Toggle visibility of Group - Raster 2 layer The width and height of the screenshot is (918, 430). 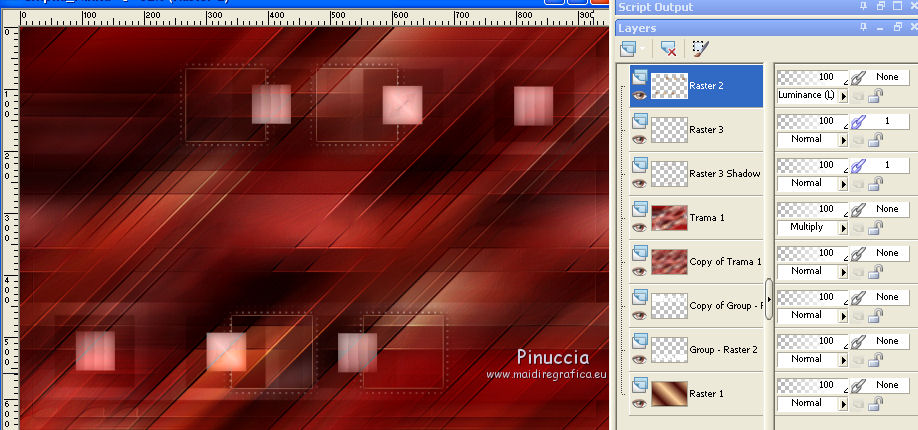[639, 359]
